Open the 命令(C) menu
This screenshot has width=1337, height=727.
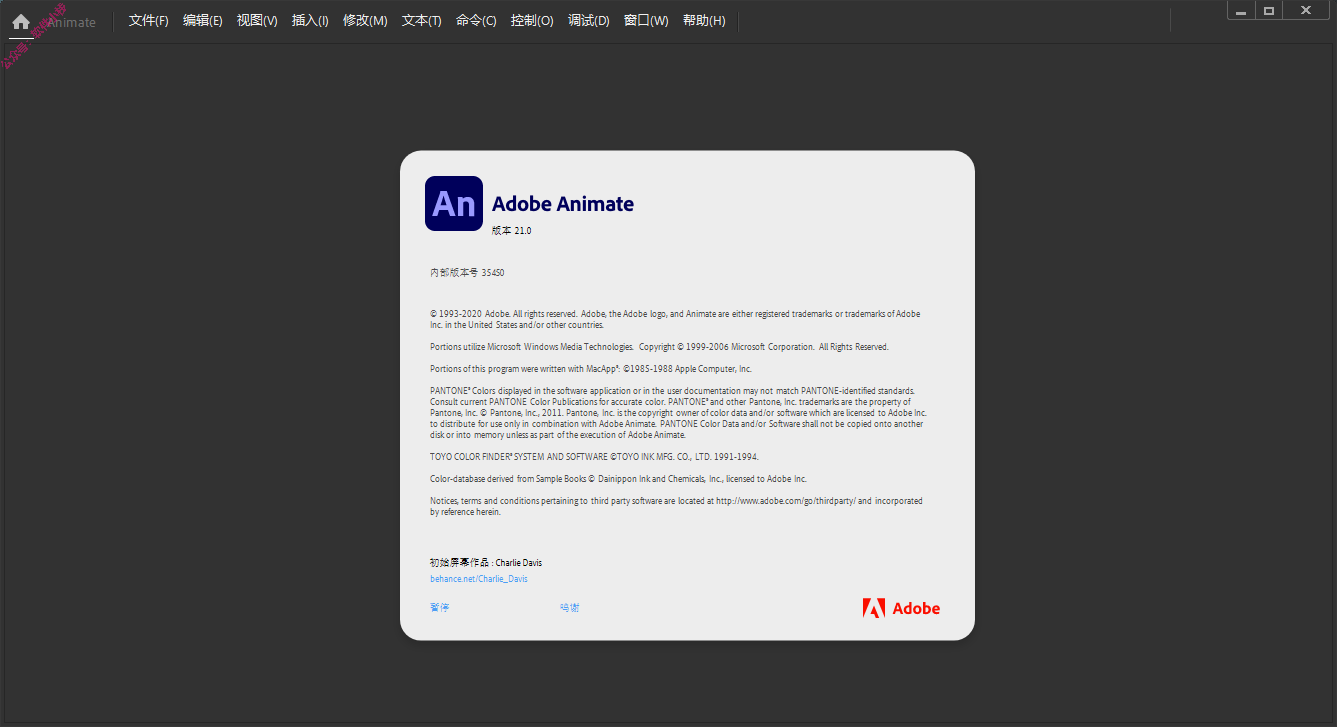(476, 21)
